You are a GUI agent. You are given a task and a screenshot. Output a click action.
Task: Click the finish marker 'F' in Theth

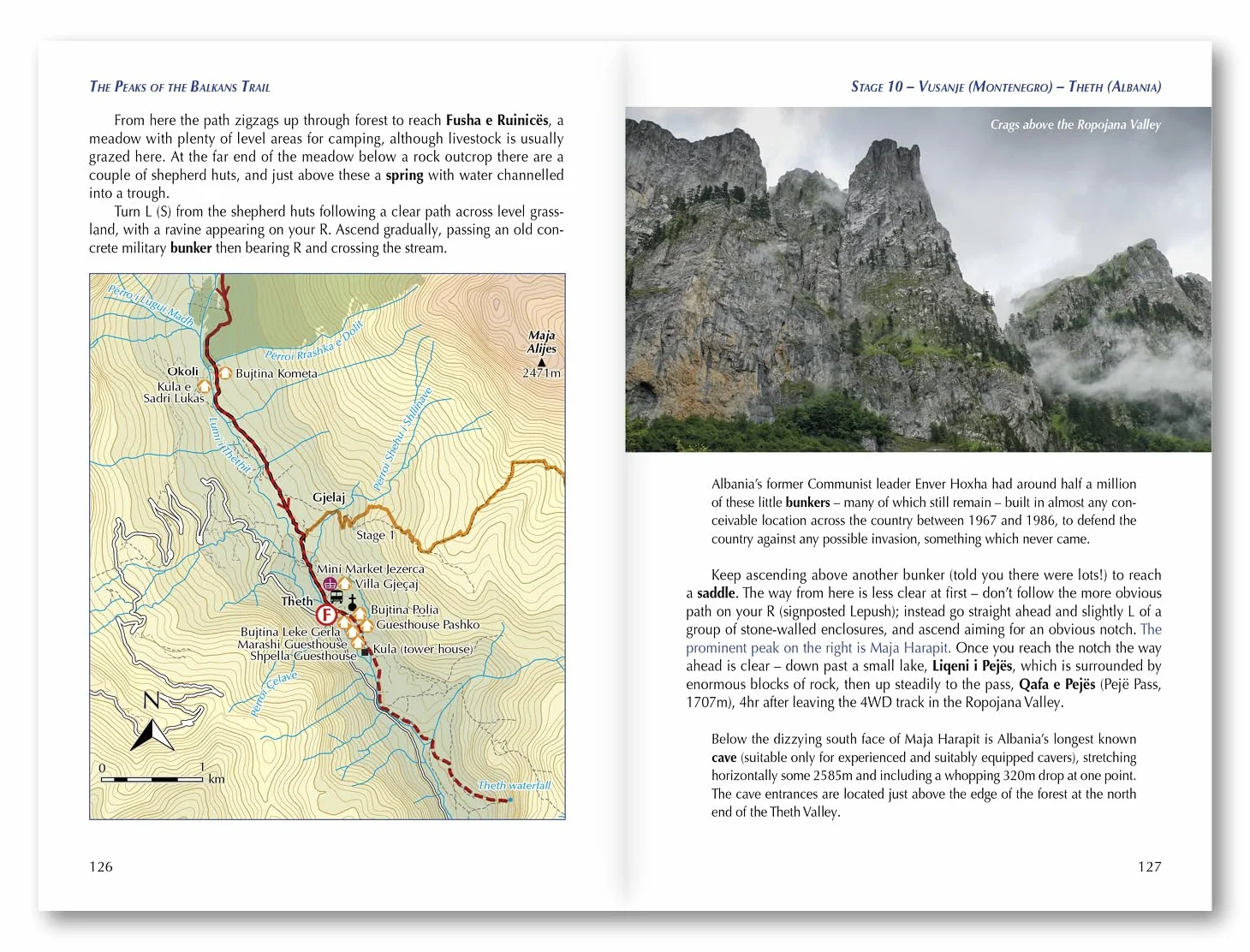326,615
